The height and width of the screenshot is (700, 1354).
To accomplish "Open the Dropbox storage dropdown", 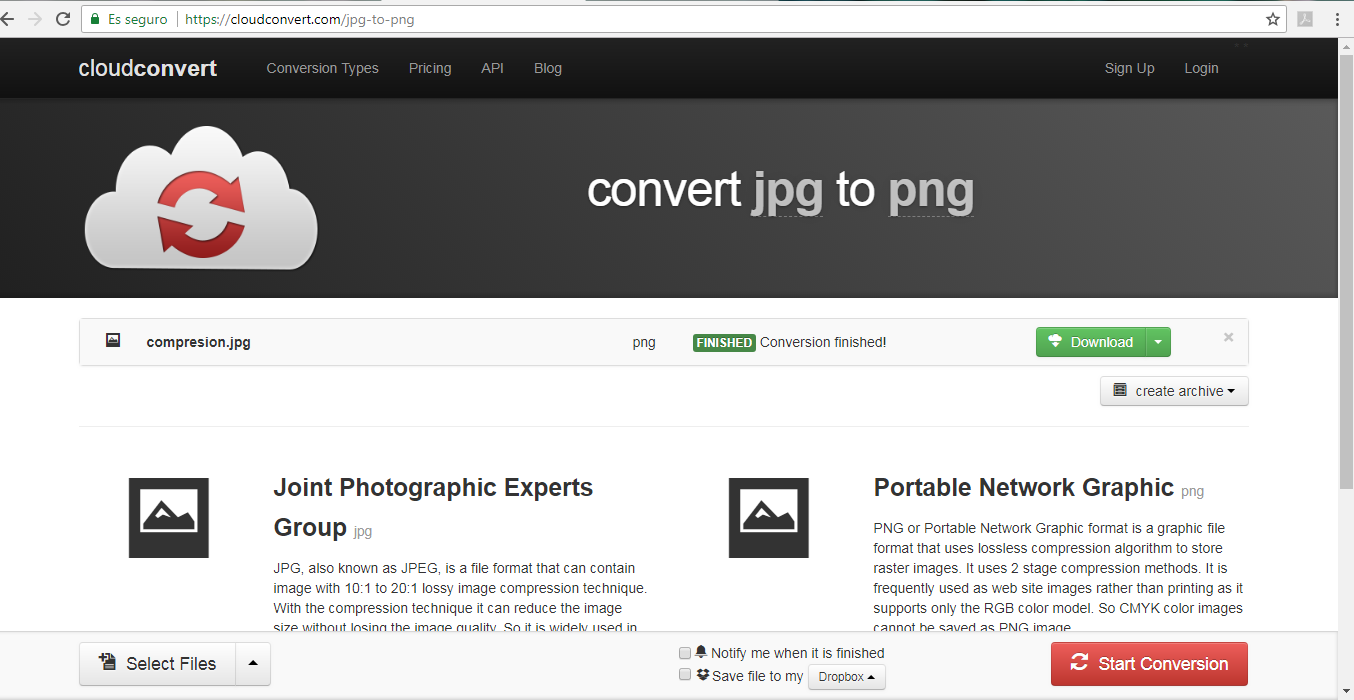I will (847, 677).
